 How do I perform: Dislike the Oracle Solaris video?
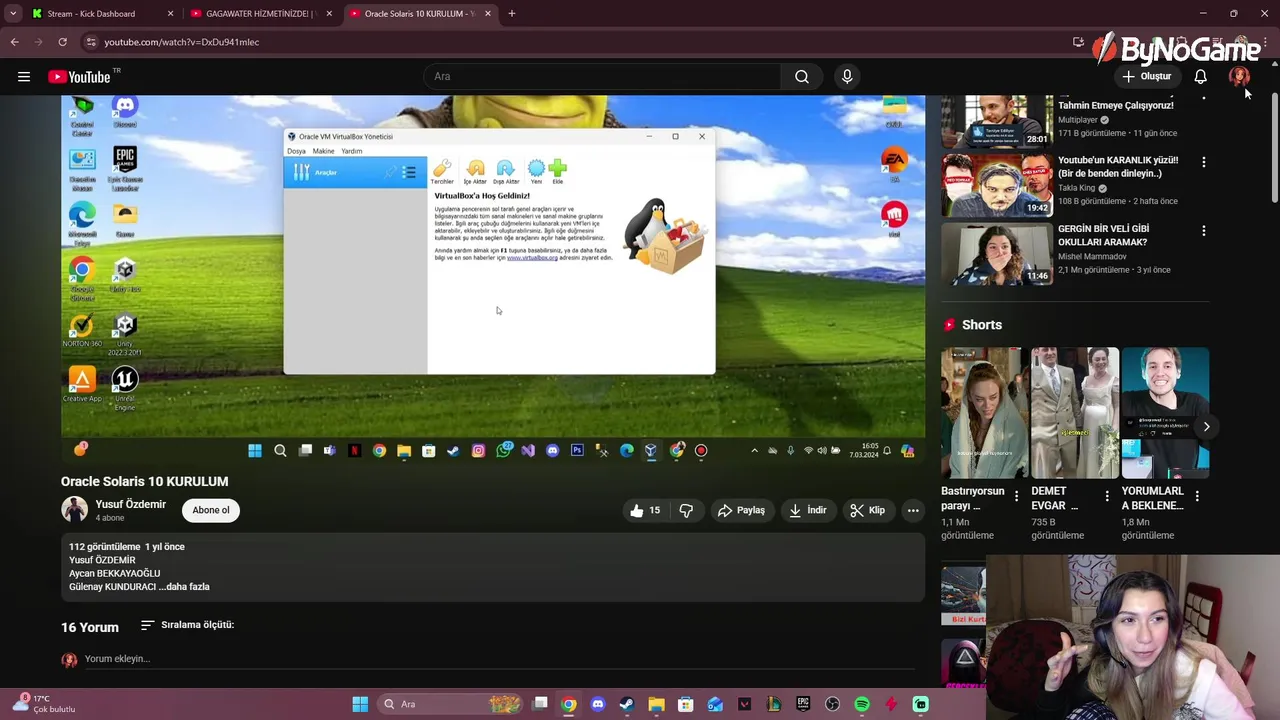686,510
